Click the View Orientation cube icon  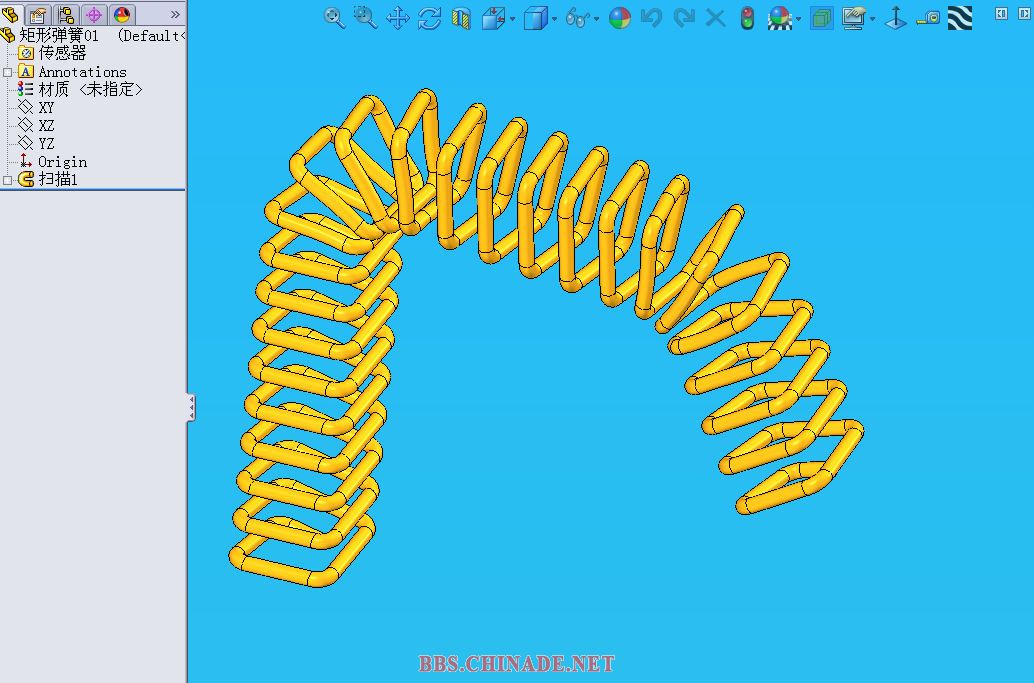click(493, 18)
